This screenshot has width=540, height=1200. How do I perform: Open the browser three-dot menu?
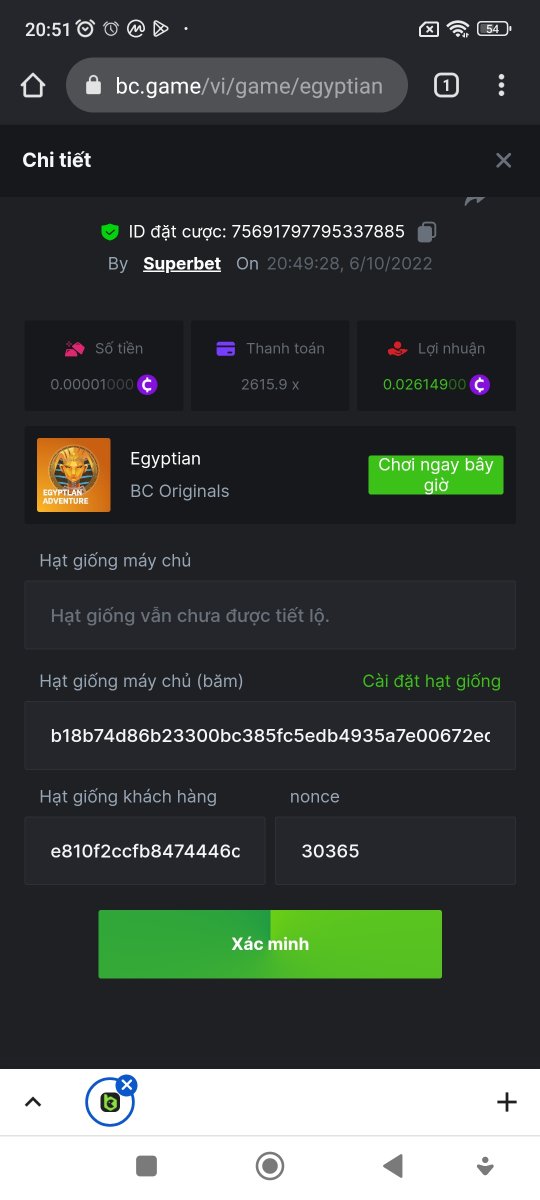click(x=502, y=86)
